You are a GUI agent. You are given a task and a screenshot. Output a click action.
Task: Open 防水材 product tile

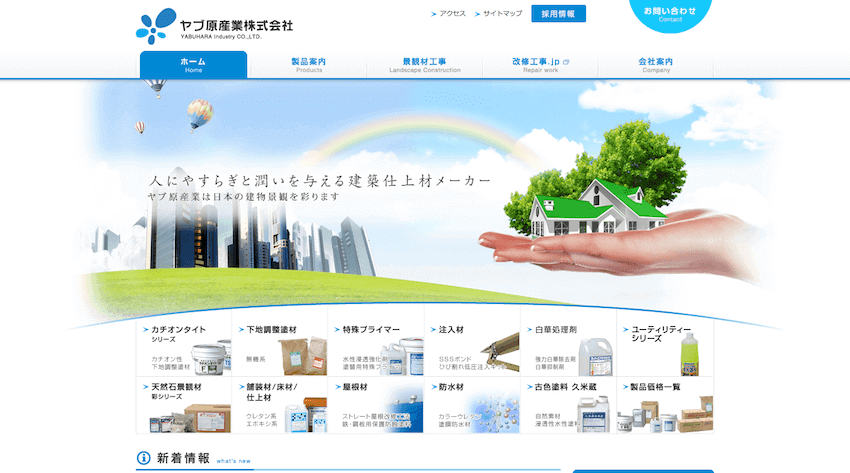[472, 405]
